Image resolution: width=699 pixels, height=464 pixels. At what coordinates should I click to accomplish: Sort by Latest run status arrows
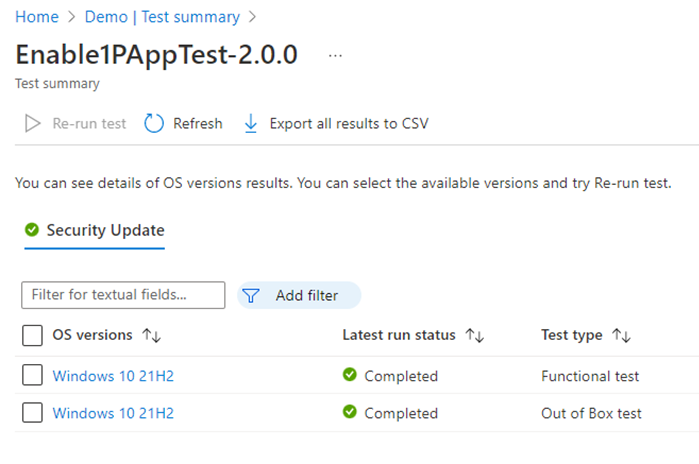click(475, 335)
